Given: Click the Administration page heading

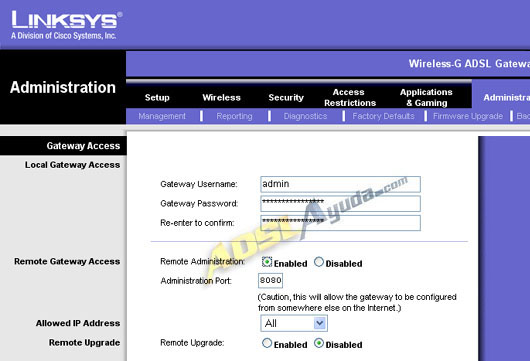Looking at the screenshot, I should tap(63, 87).
